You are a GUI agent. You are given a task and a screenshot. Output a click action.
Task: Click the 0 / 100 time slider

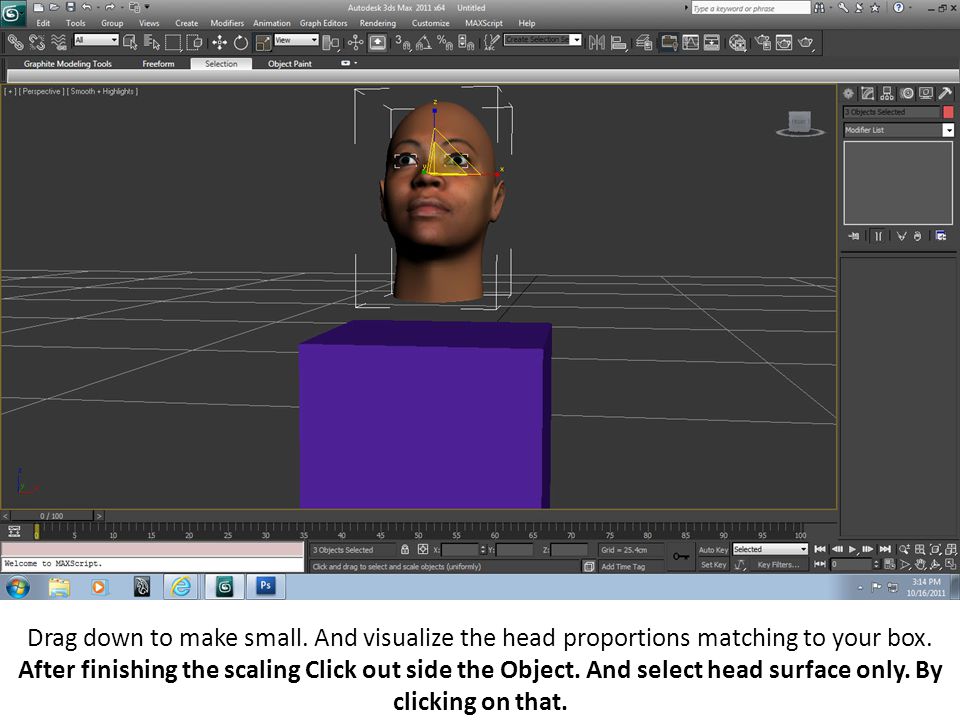click(52, 516)
